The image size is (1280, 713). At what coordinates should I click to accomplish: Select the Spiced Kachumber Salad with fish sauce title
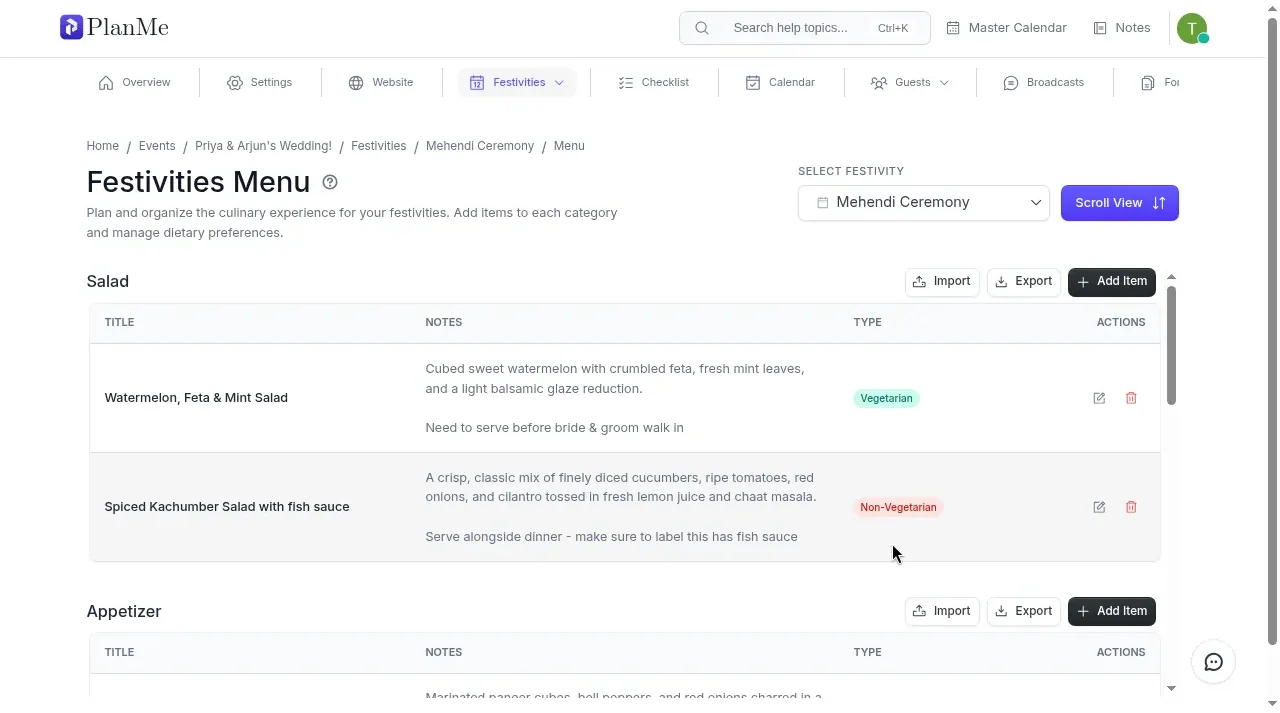[x=227, y=507]
